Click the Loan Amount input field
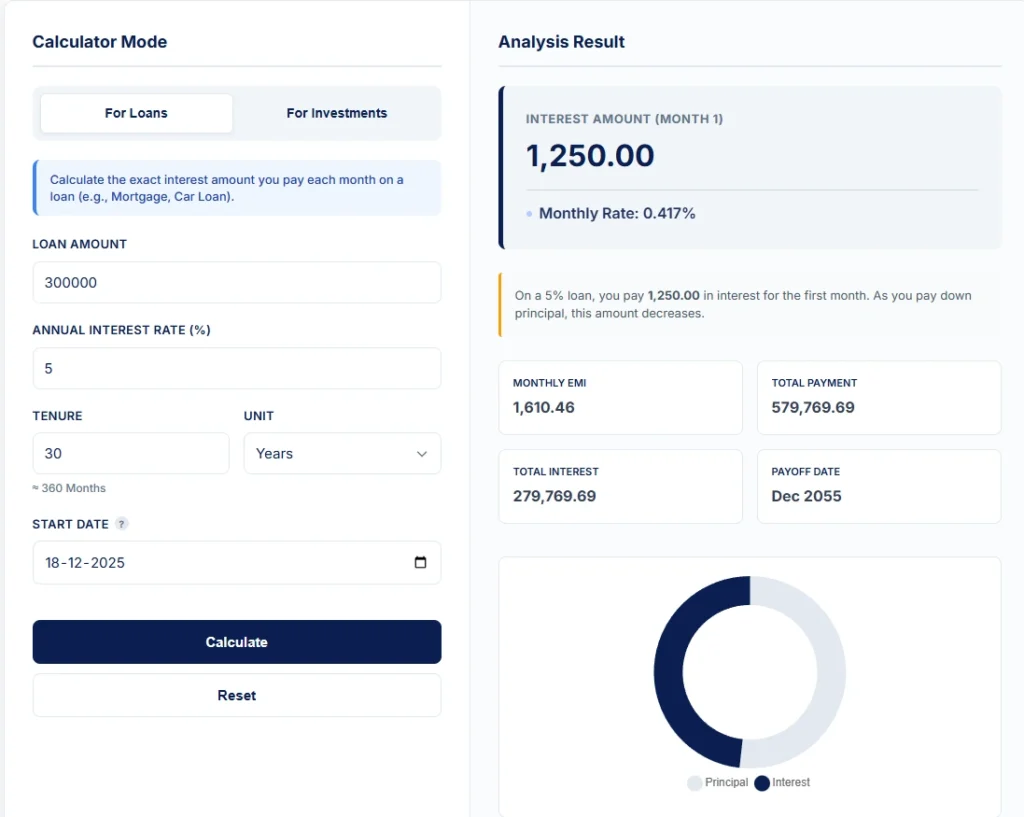The width and height of the screenshot is (1024, 817). click(236, 282)
